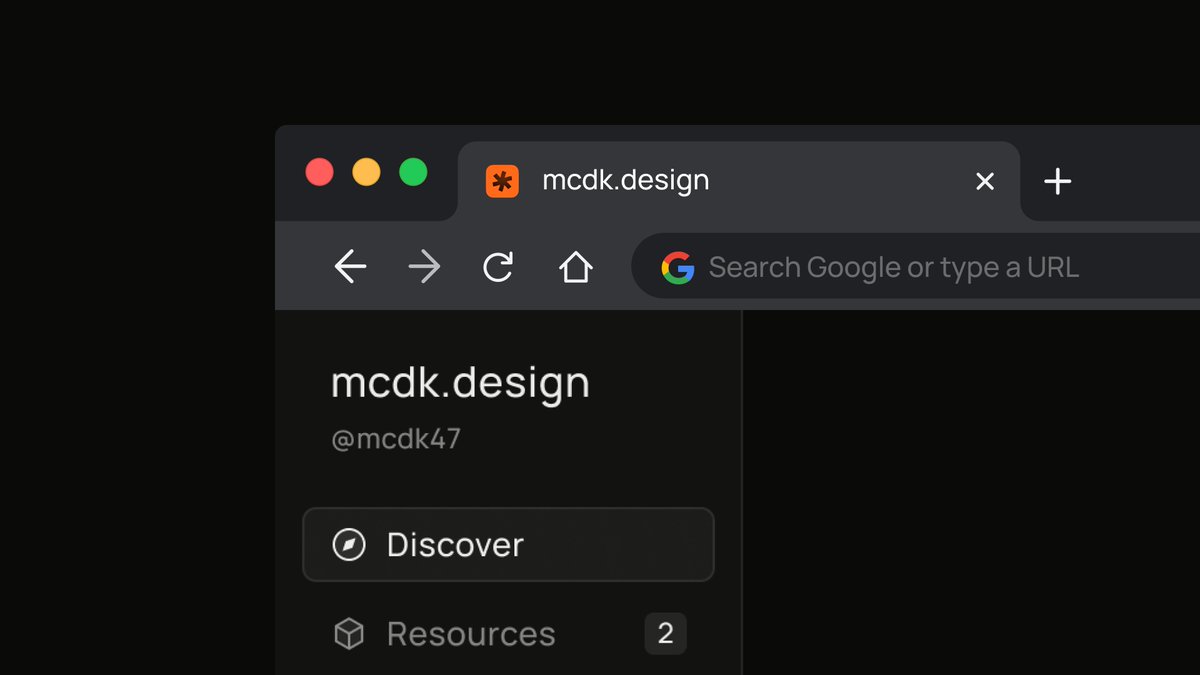
Task: Click the Google logo in address bar
Action: click(677, 267)
